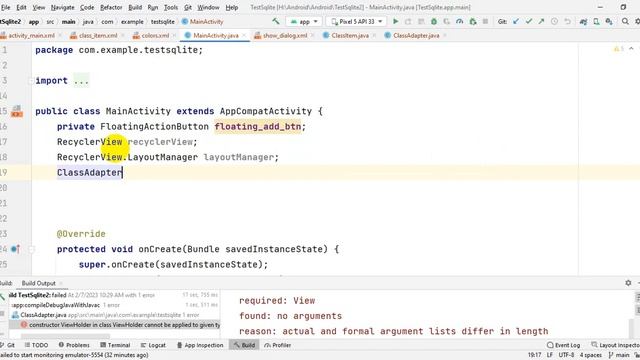This screenshot has width=640, height=360.
Task: Close the MainActivity.java tab
Action: 244,36
